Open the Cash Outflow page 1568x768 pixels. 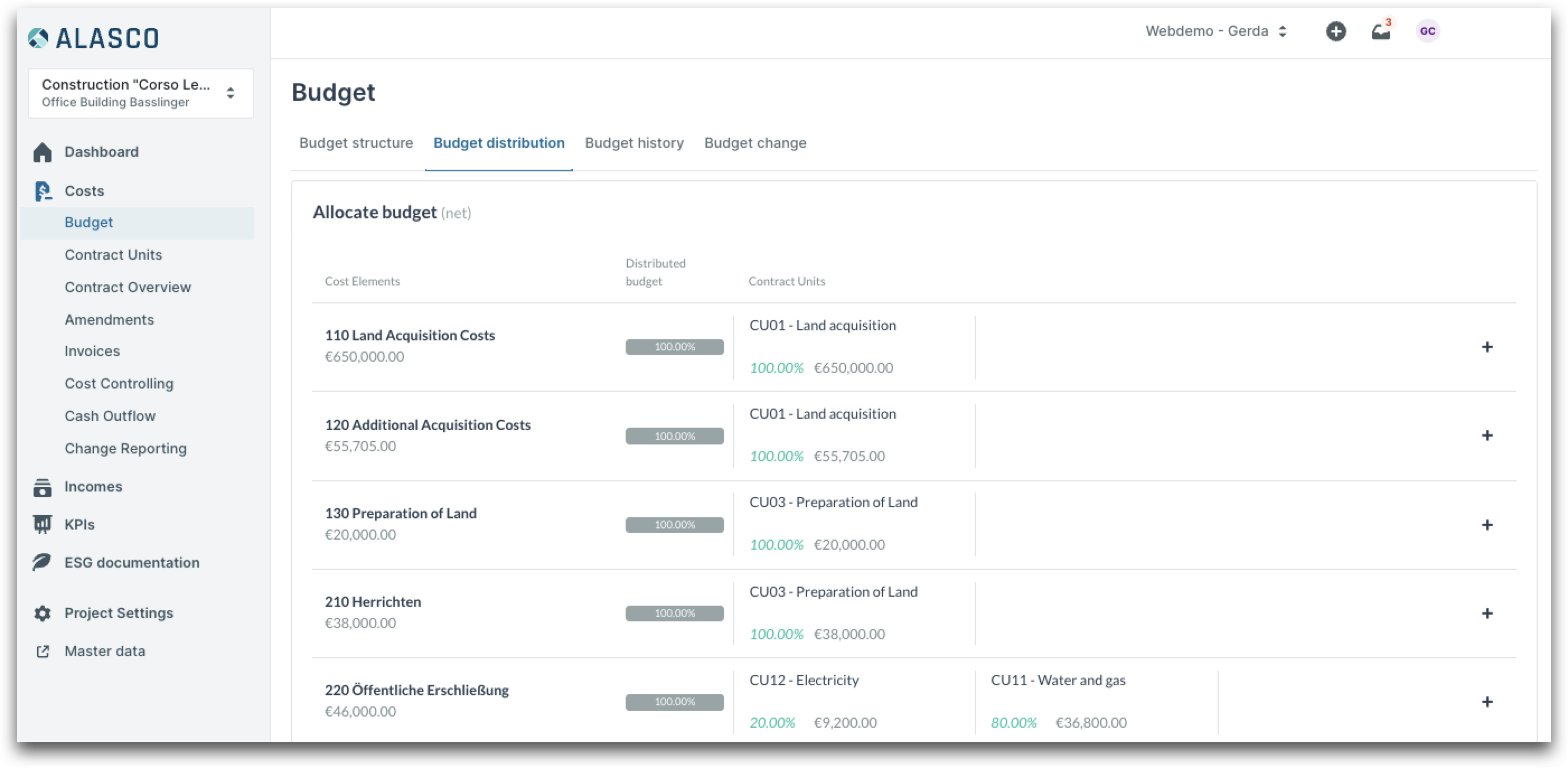coord(110,416)
